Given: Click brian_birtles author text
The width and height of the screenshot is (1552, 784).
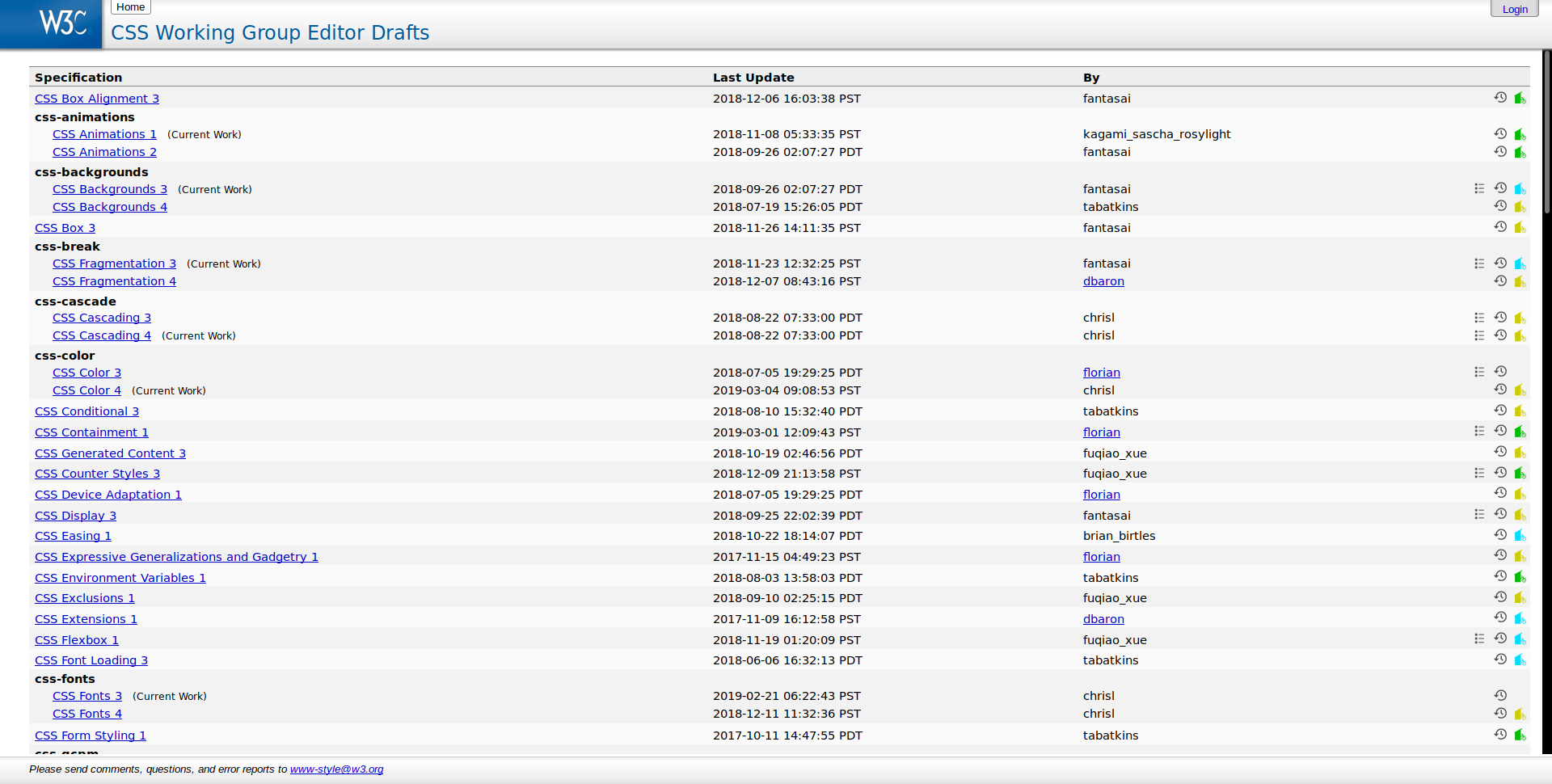Looking at the screenshot, I should pyautogui.click(x=1120, y=536).
